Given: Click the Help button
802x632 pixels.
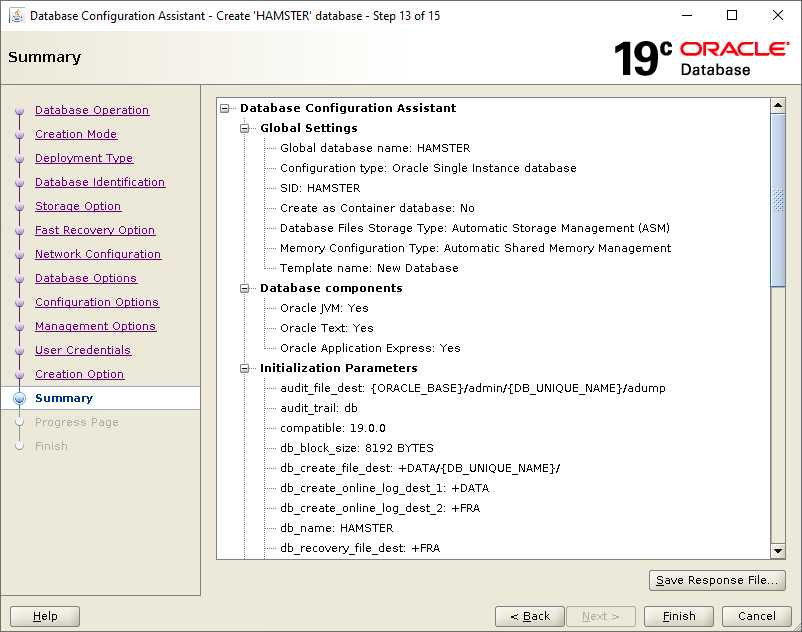Looking at the screenshot, I should [45, 616].
